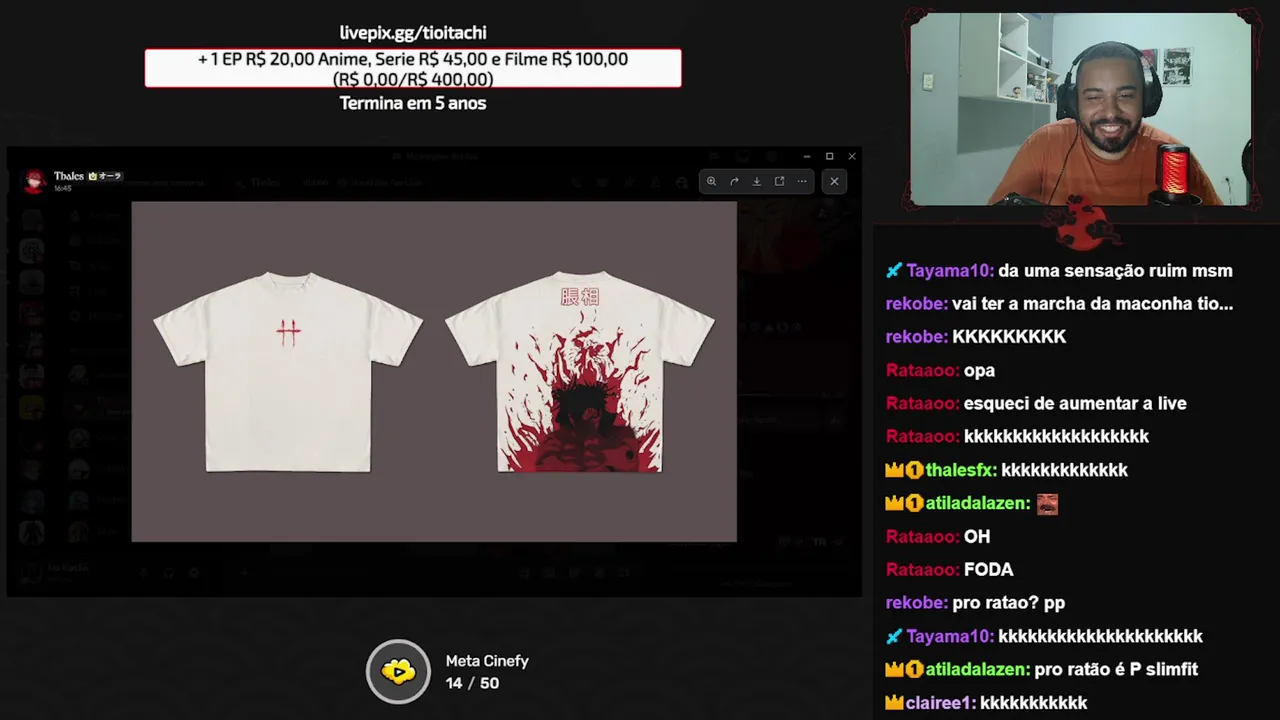Click the Thales username in the viewer header
Screen dimensions: 1280x720
69,175
